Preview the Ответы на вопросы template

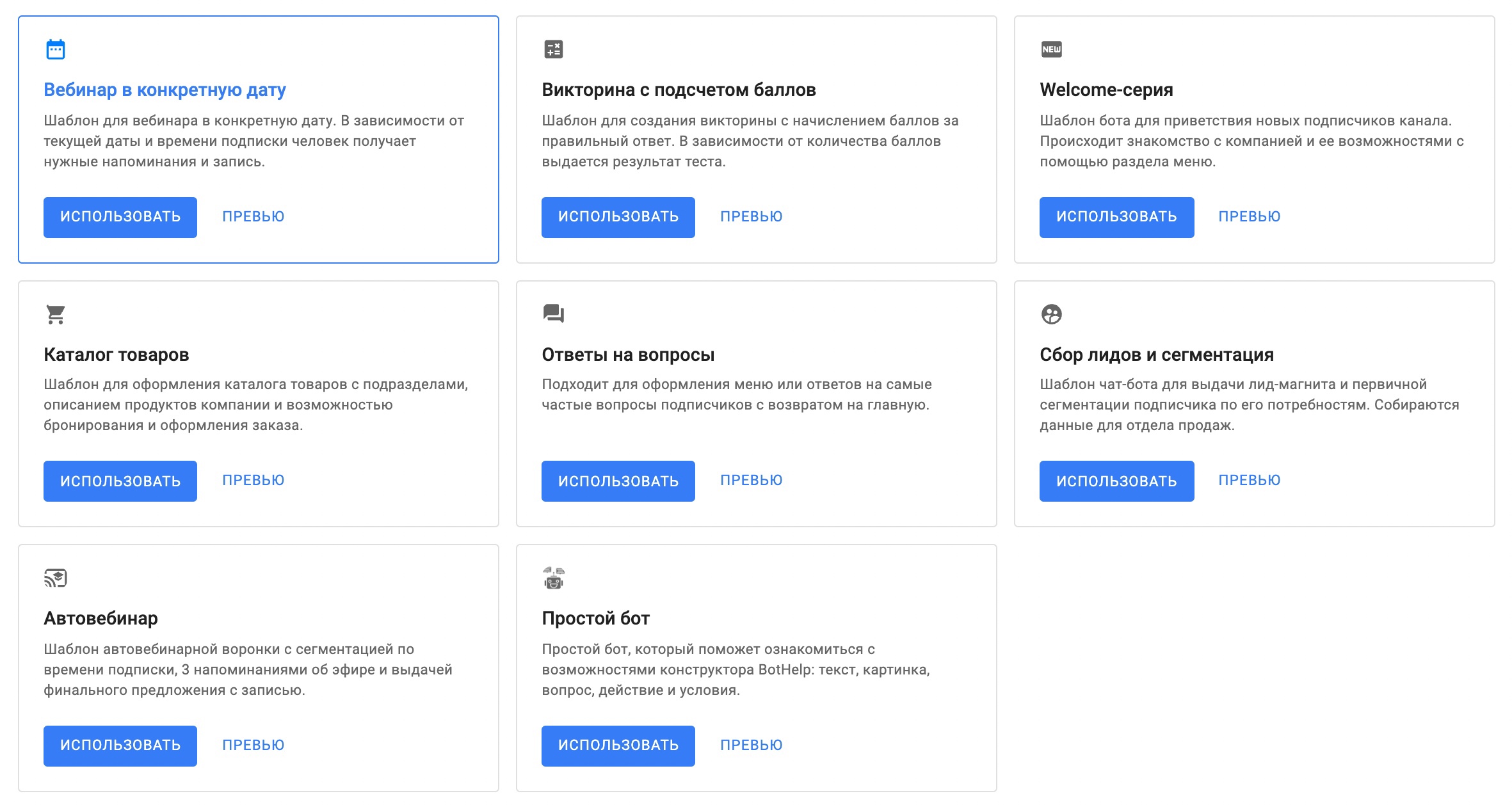(x=751, y=481)
